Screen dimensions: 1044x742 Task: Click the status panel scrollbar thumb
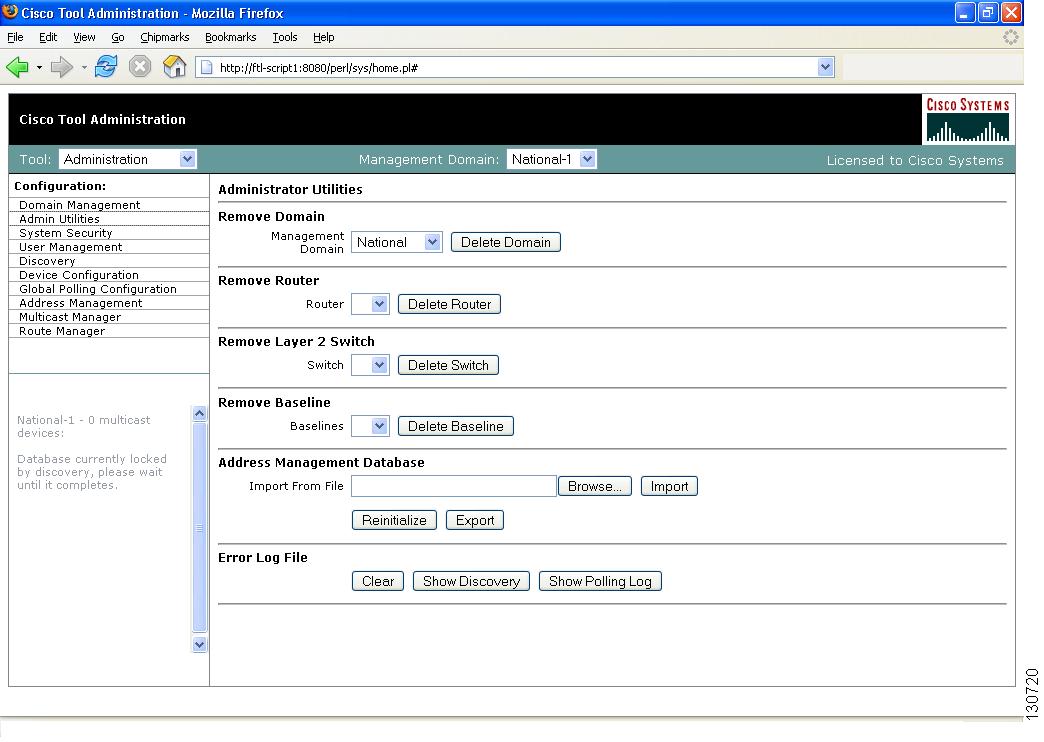199,528
